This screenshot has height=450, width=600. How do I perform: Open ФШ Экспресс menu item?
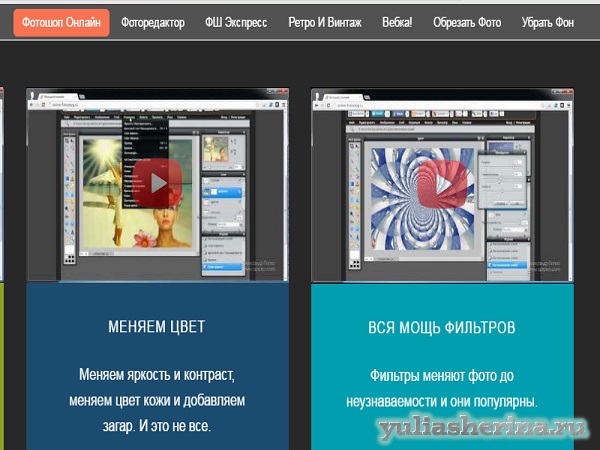point(236,23)
